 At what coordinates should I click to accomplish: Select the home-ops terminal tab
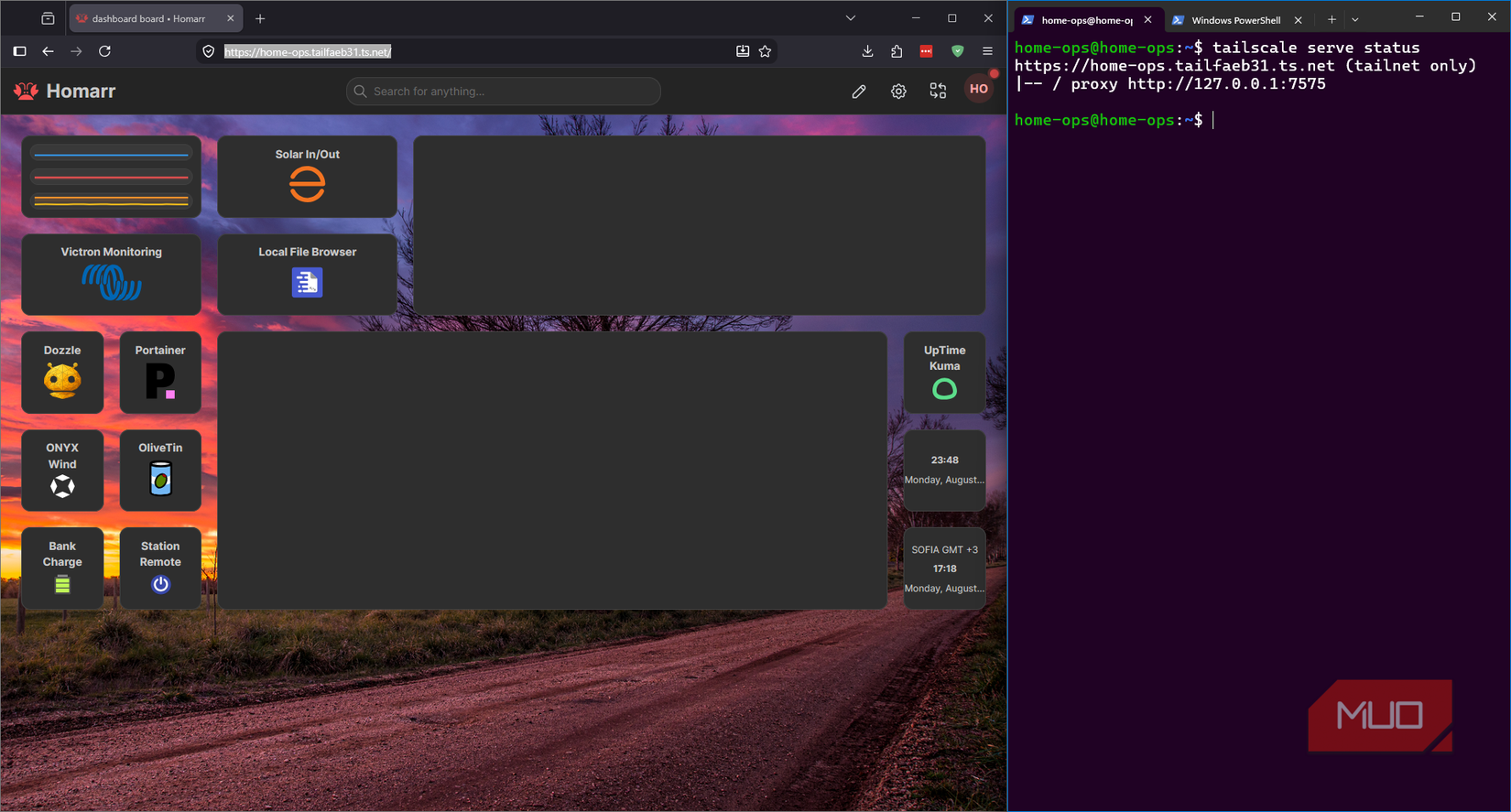1087,19
